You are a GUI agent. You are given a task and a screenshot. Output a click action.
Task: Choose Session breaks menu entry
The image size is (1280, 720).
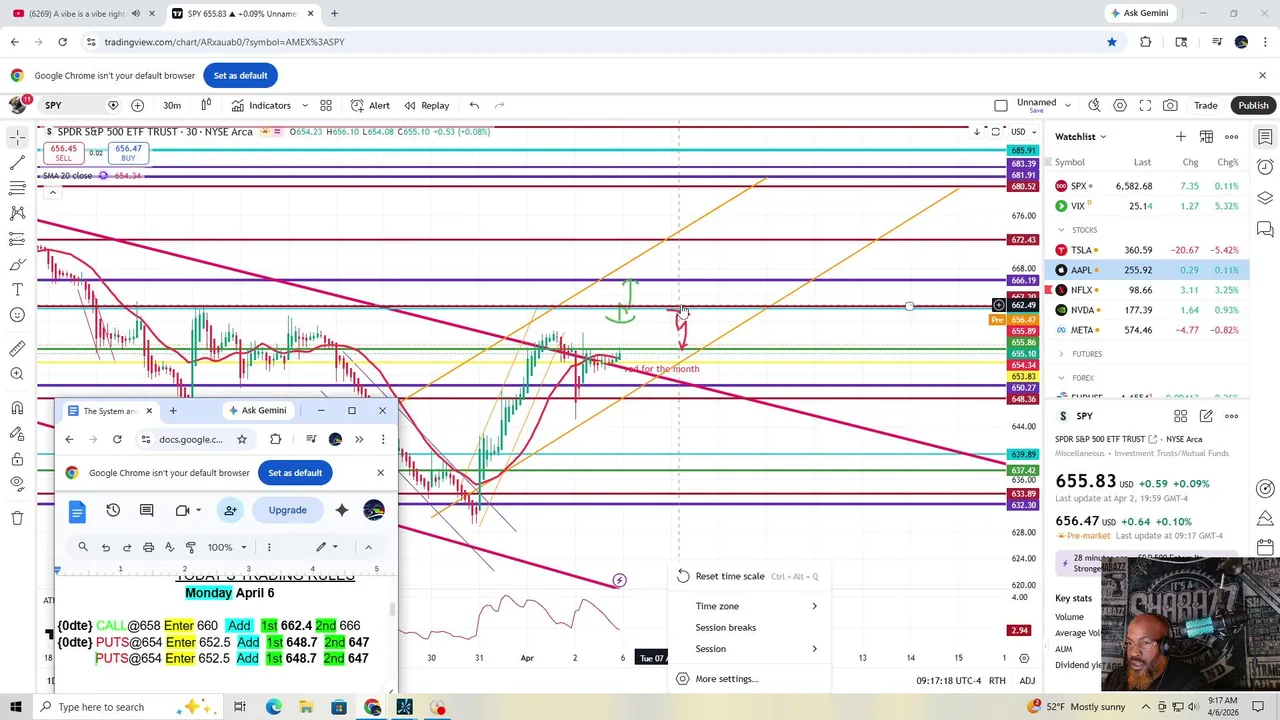tap(749, 627)
